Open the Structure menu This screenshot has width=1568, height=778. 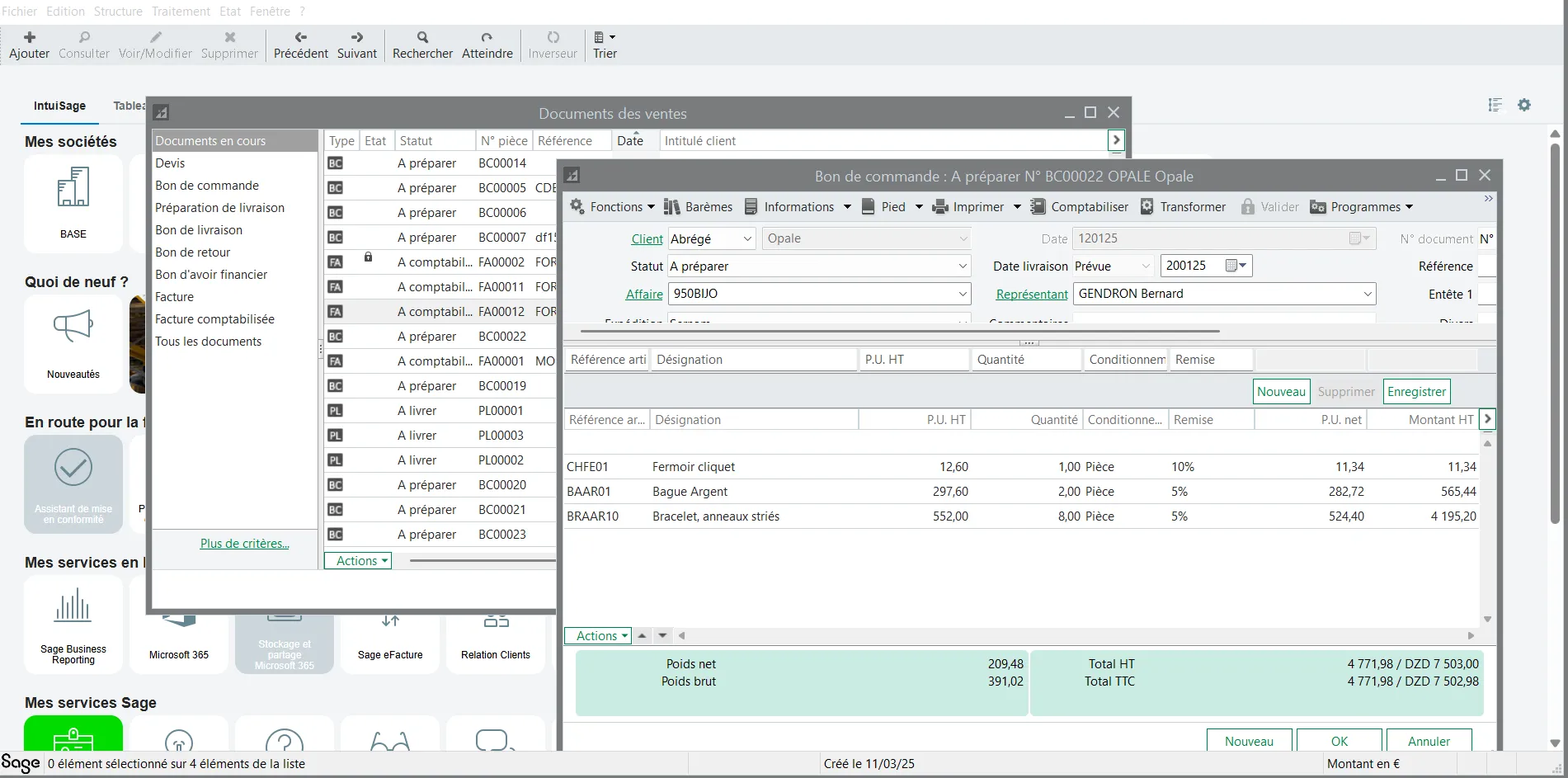pos(118,12)
